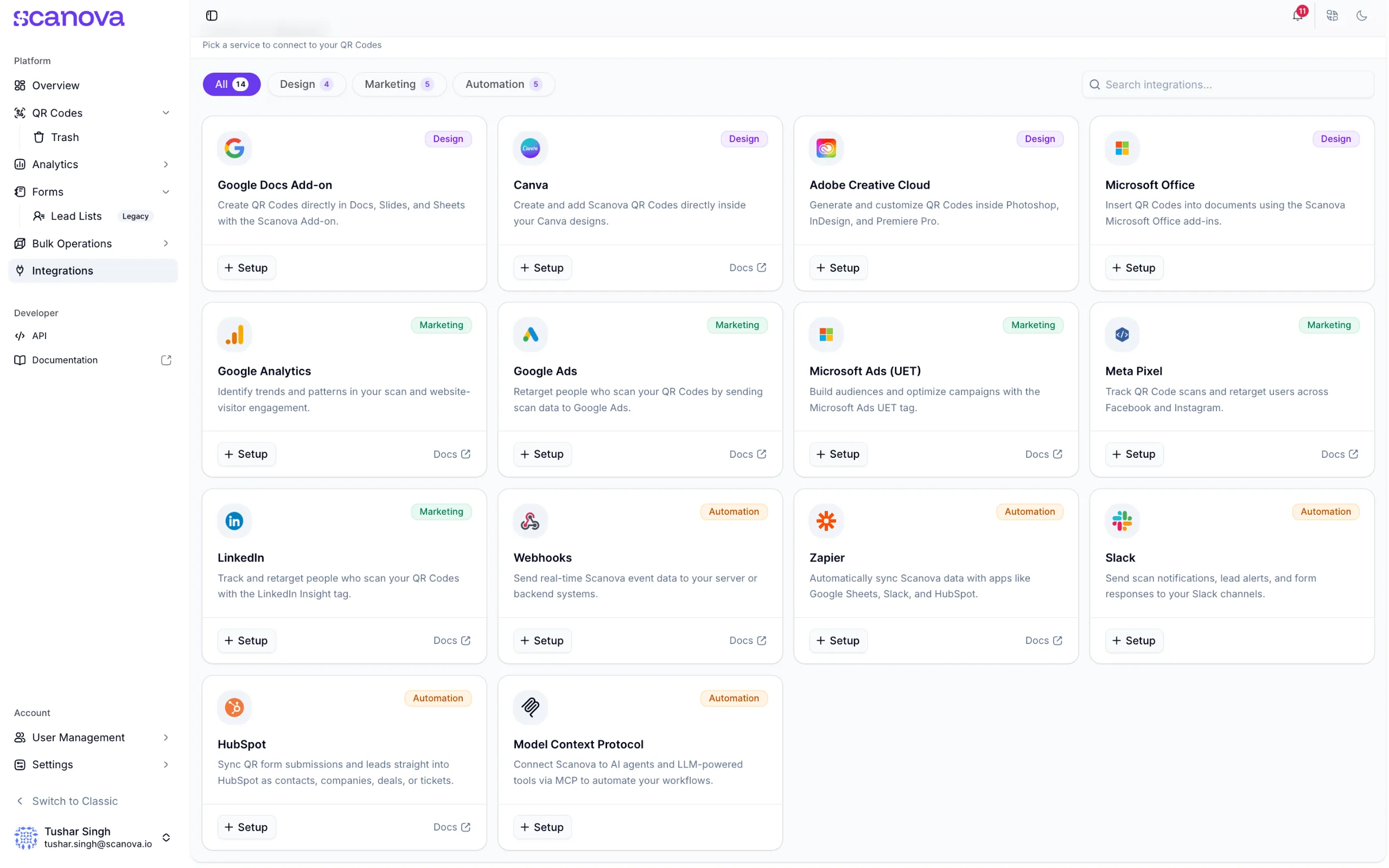The height and width of the screenshot is (868, 1389).
Task: Click the Model Context Protocol logo
Action: [x=530, y=707]
